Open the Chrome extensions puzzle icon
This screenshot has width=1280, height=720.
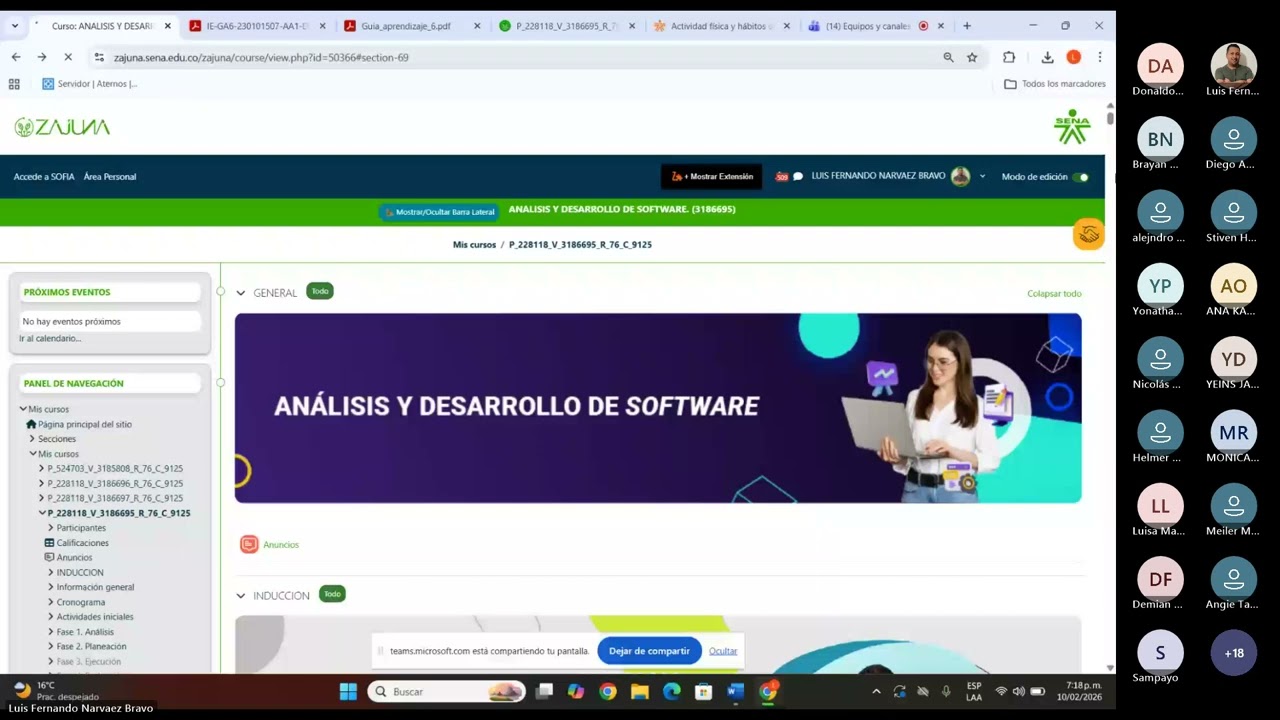1009,57
